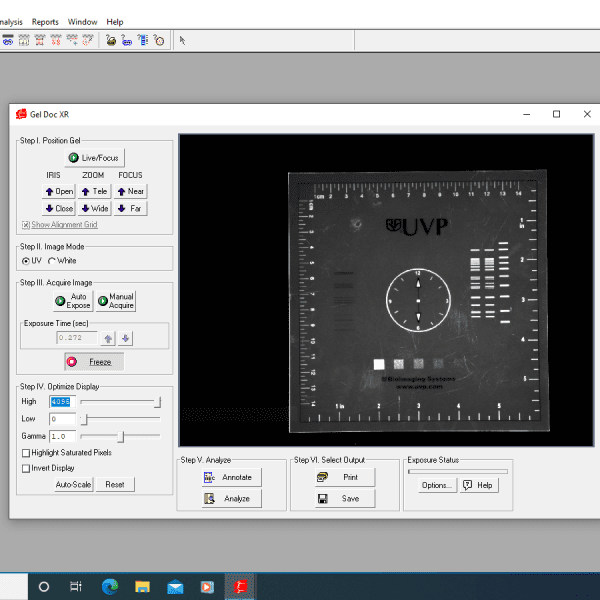Viewport: 600px width, 600px height.
Task: Click the dark bar with blue band toolbar icon
Action: tap(8, 40)
